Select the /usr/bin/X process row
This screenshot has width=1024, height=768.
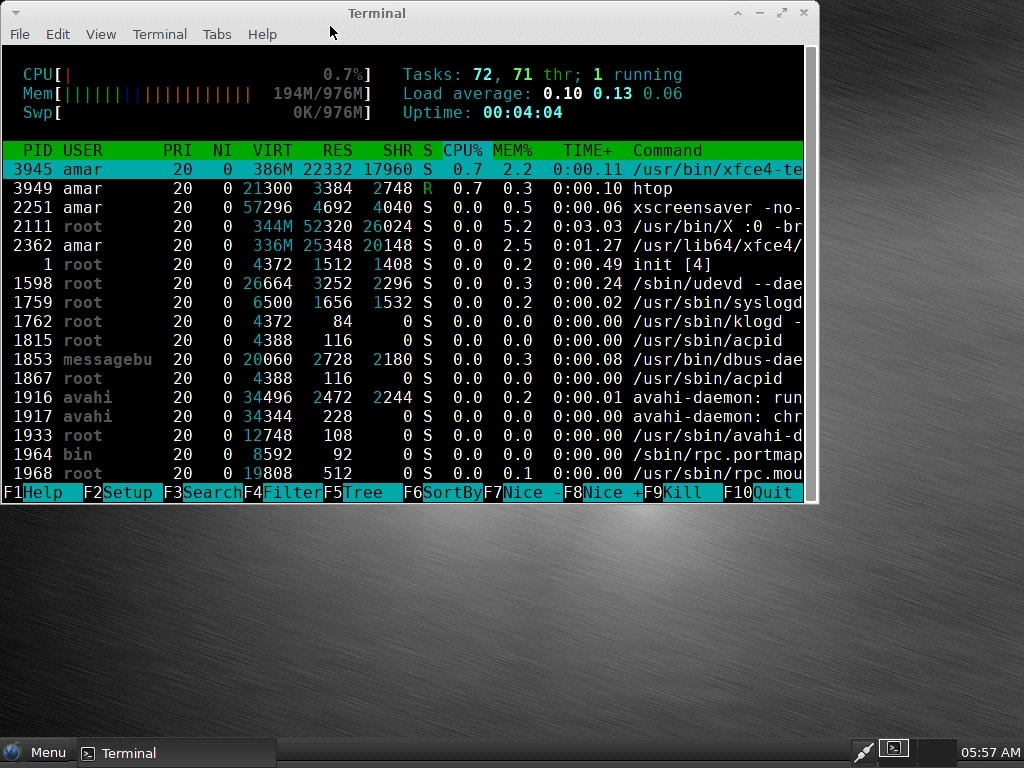click(x=403, y=227)
